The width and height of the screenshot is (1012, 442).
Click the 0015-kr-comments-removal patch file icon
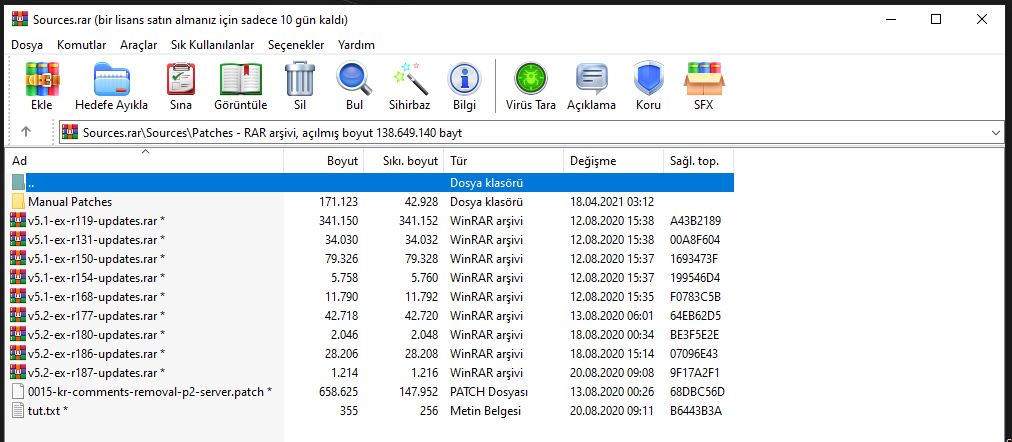pos(18,392)
